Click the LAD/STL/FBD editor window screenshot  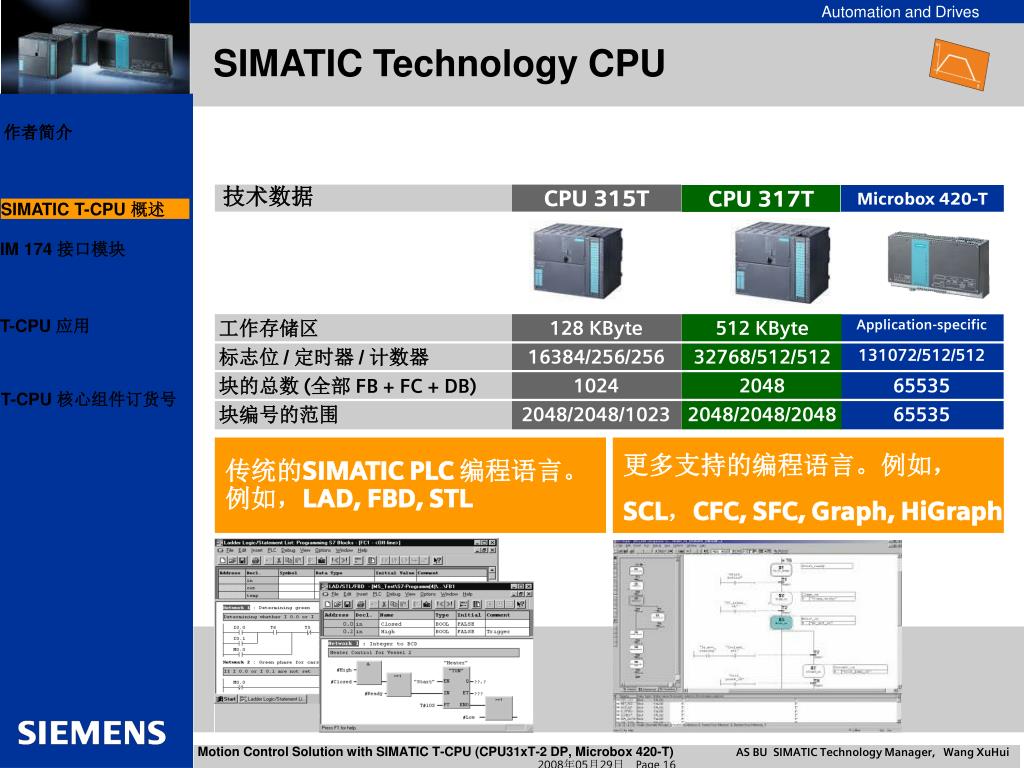[x=427, y=656]
